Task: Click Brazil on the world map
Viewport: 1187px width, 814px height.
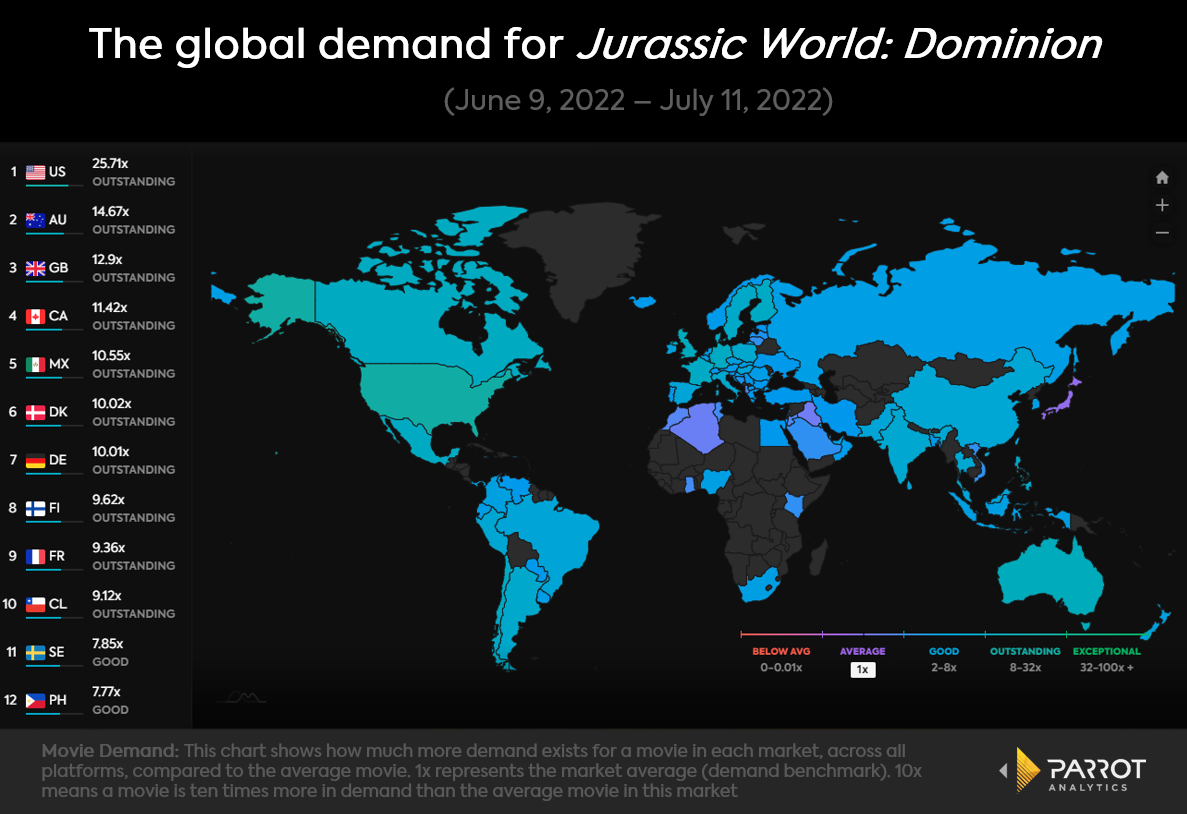Action: pyautogui.click(x=553, y=534)
